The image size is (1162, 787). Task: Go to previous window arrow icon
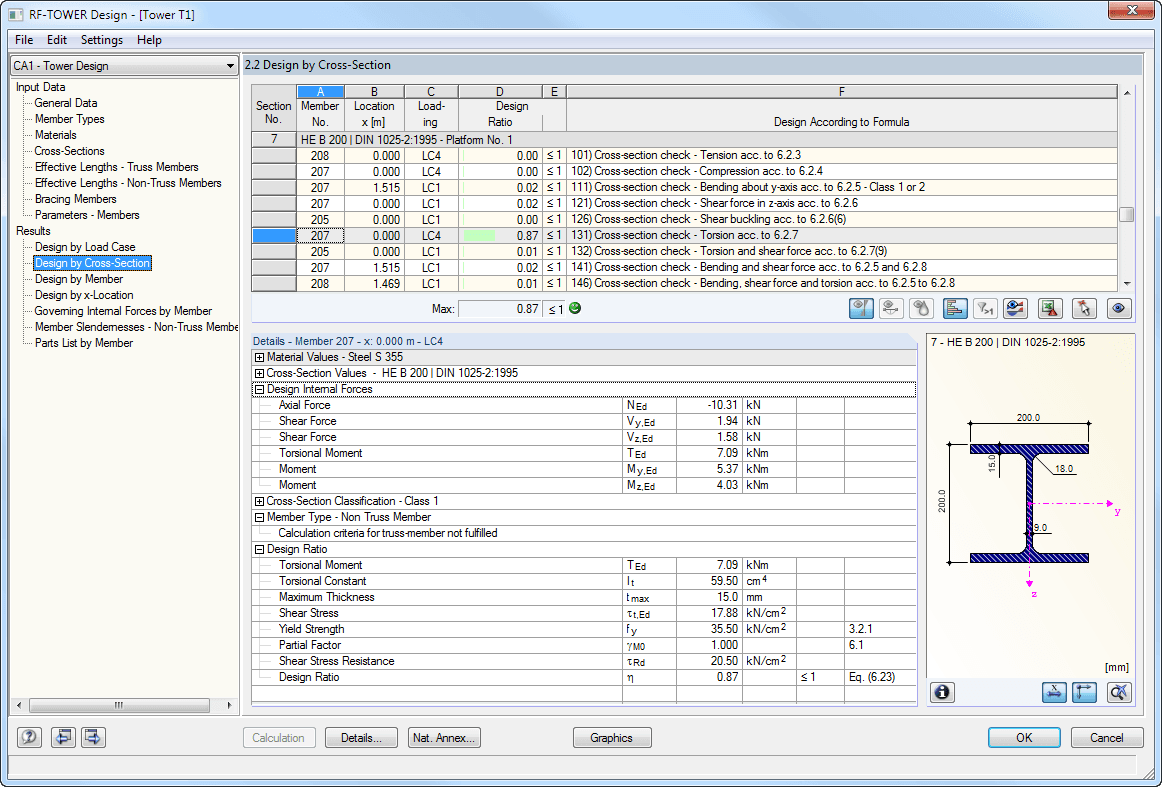click(62, 738)
